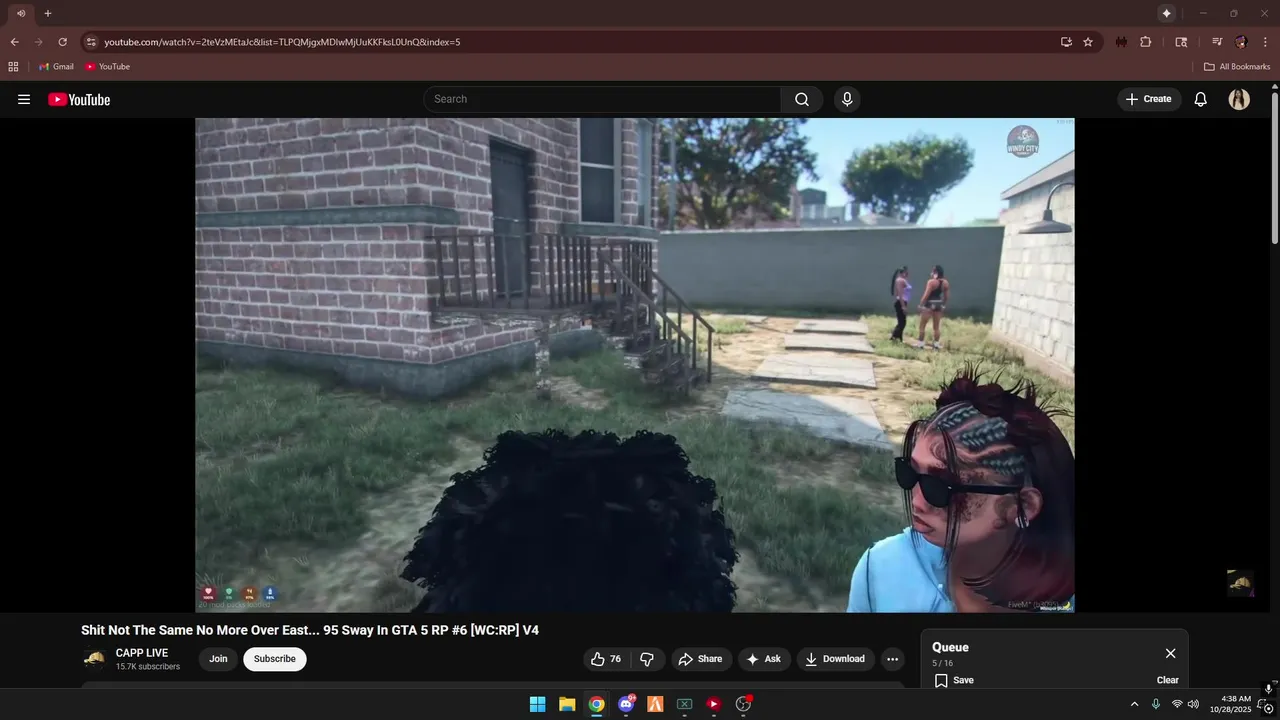The width and height of the screenshot is (1280, 720).
Task: Show hidden system tray icons
Action: tap(1134, 704)
